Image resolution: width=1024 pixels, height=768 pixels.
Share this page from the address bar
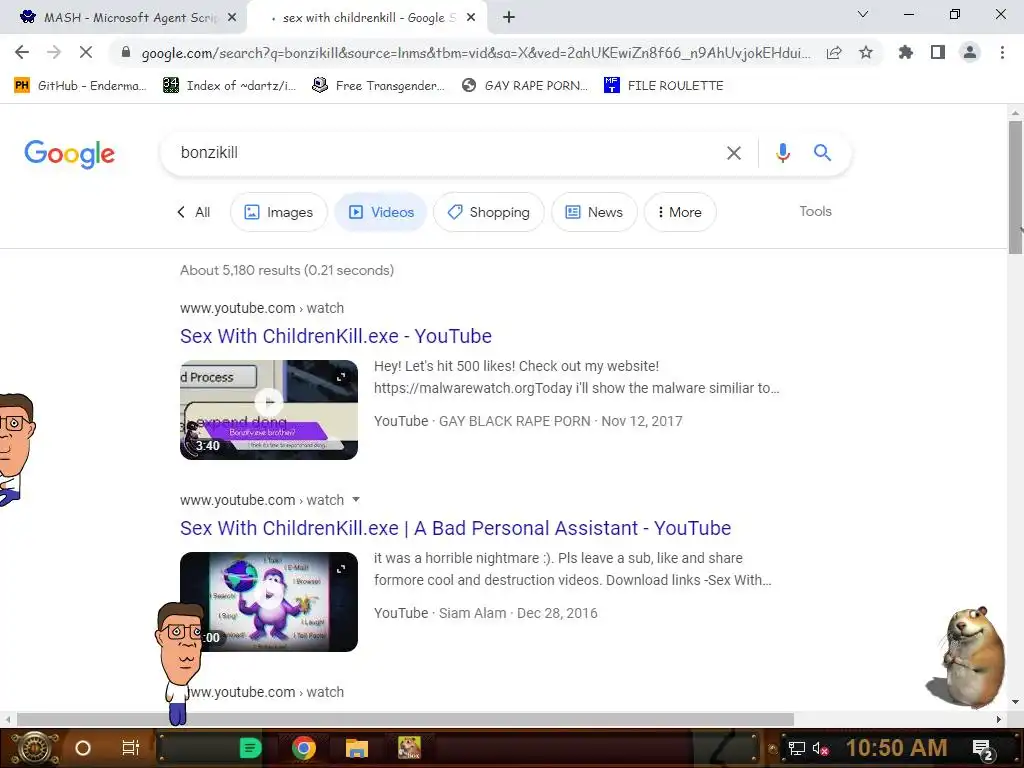pos(834,52)
